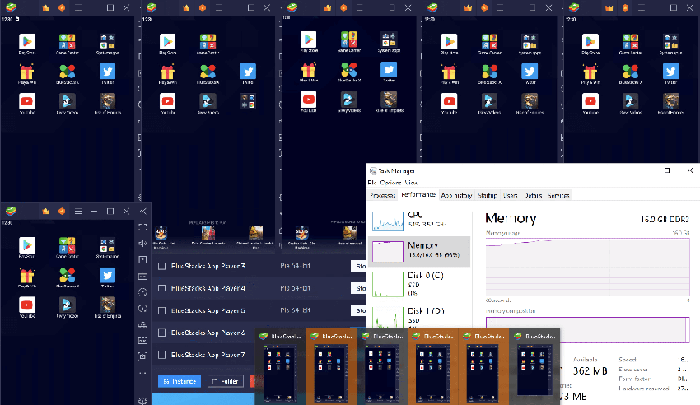700x405 pixels.
Task: Open Play Store in rightmost top BlueStacks window
Action: pyautogui.click(x=590, y=42)
